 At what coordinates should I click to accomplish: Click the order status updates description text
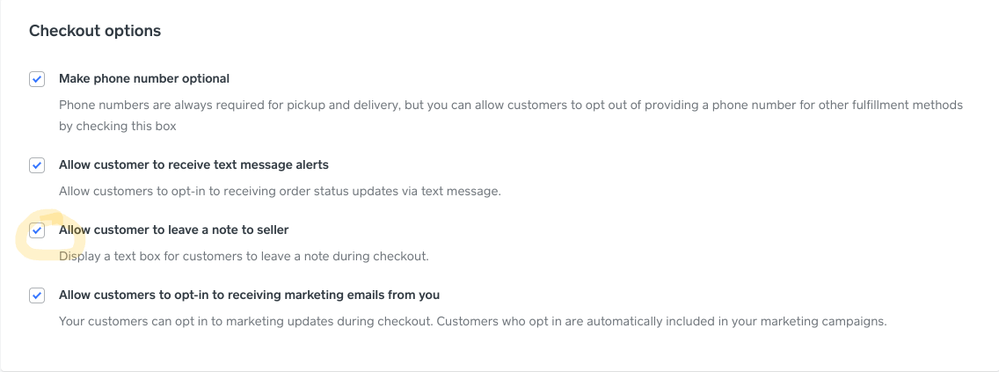280,191
